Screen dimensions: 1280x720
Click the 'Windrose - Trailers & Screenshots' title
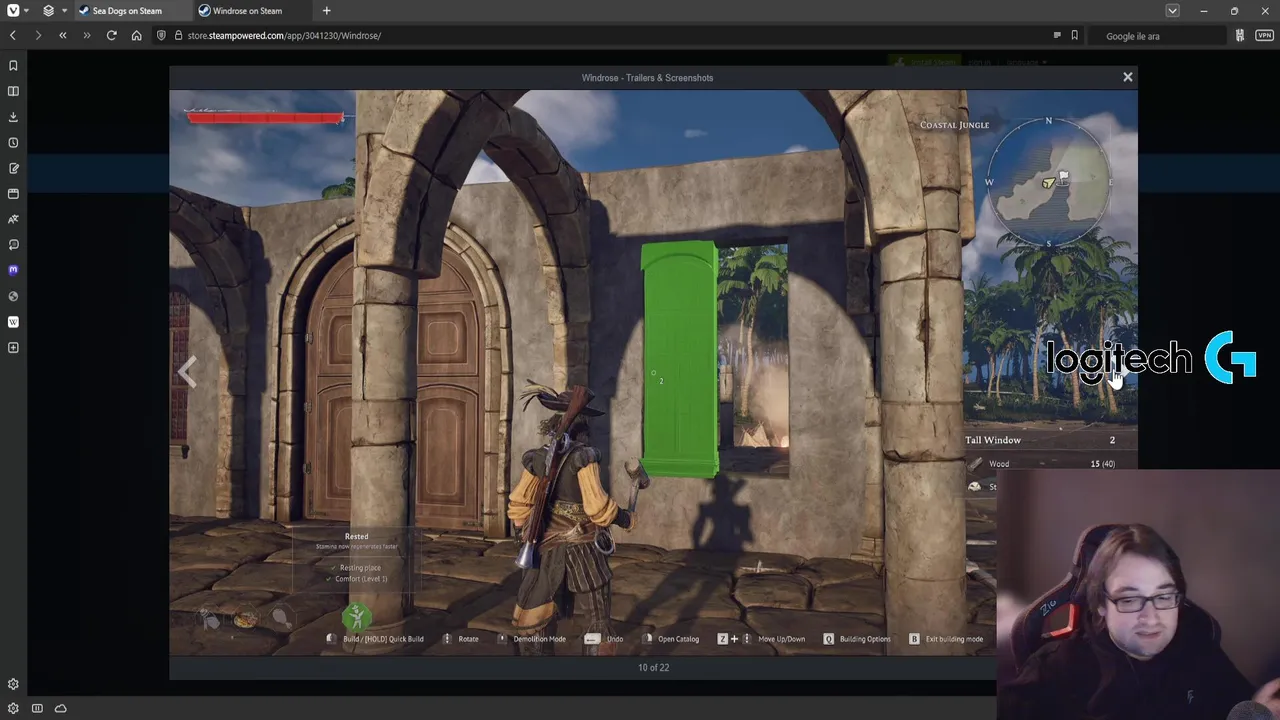pyautogui.click(x=647, y=78)
